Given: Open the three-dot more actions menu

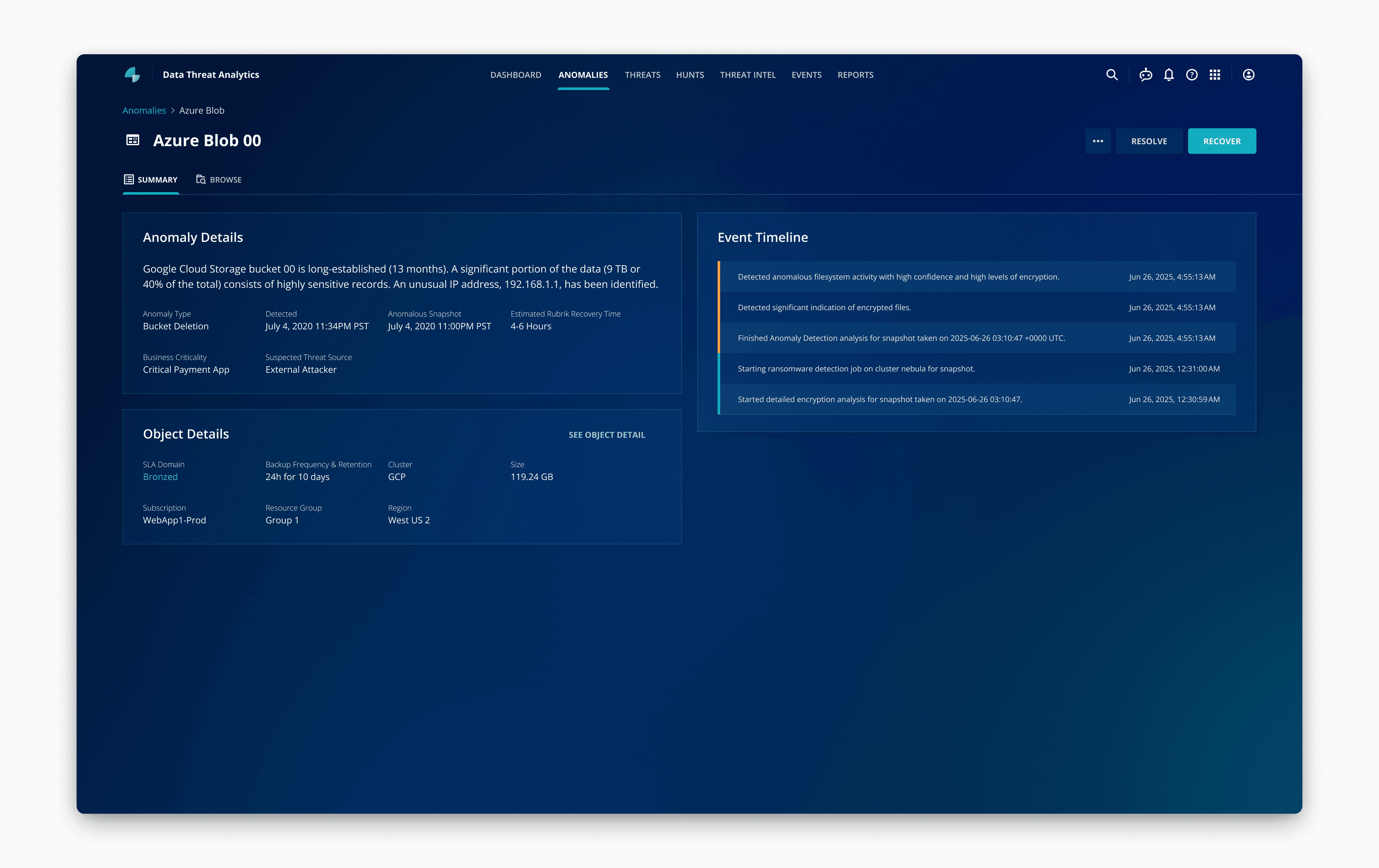Looking at the screenshot, I should (1097, 141).
